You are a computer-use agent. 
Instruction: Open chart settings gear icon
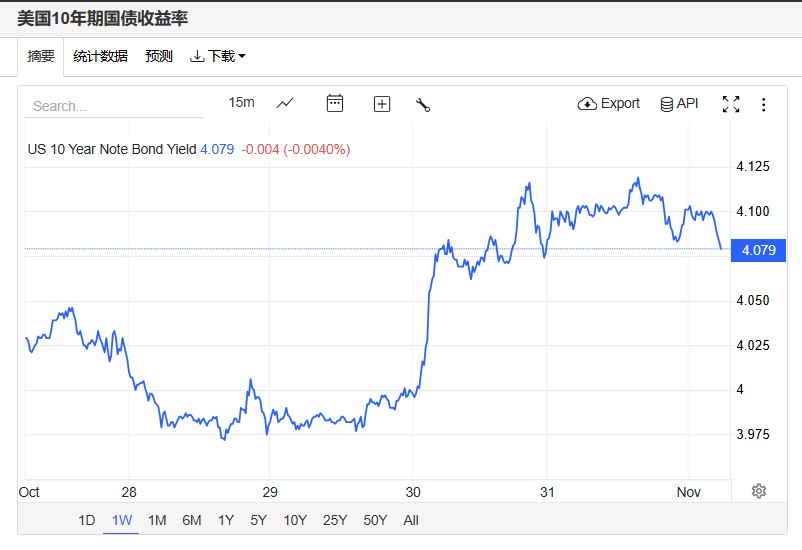759,491
